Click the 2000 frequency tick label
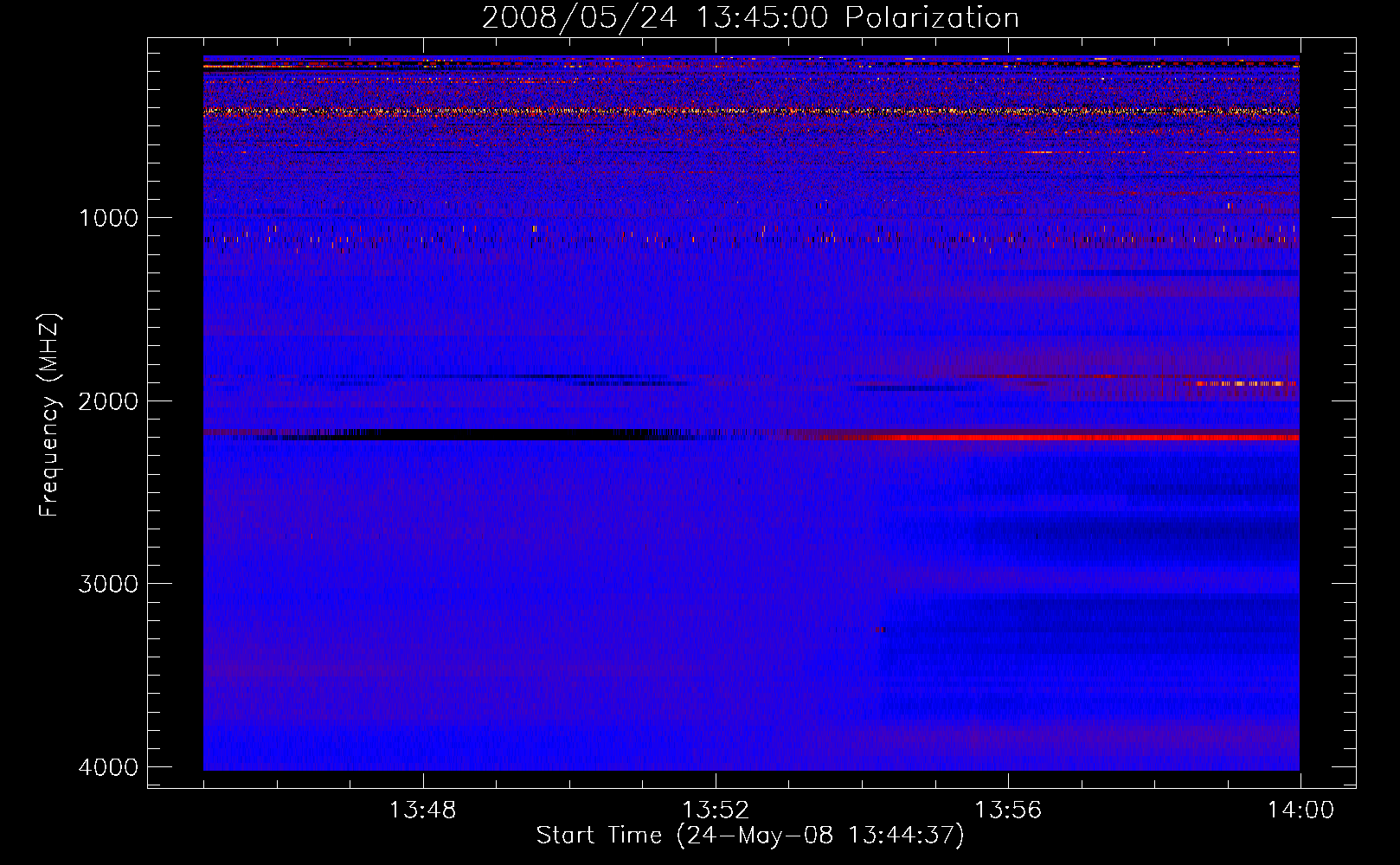This screenshot has width=1400, height=865. pos(108,401)
